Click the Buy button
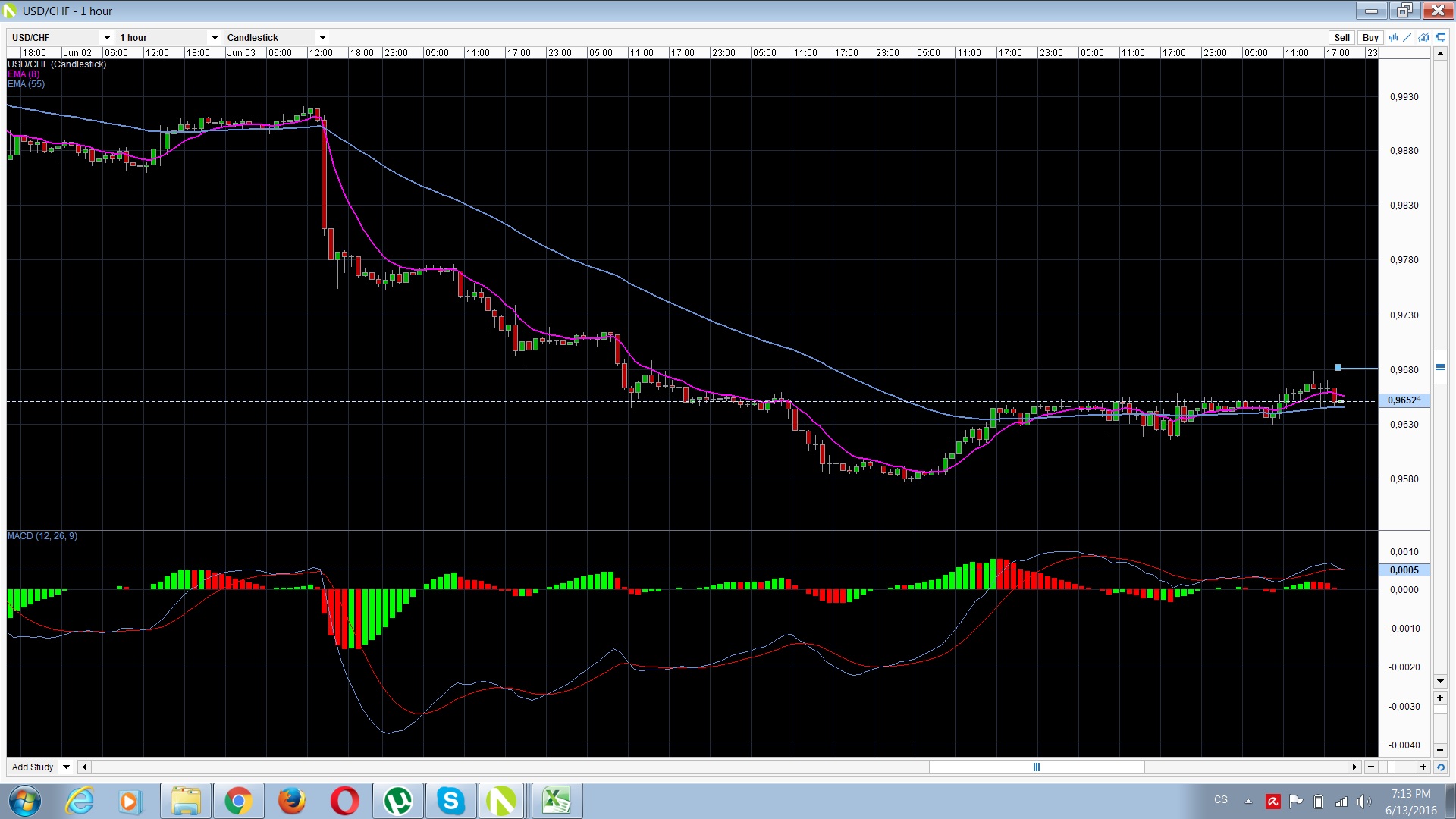 pyautogui.click(x=1370, y=37)
